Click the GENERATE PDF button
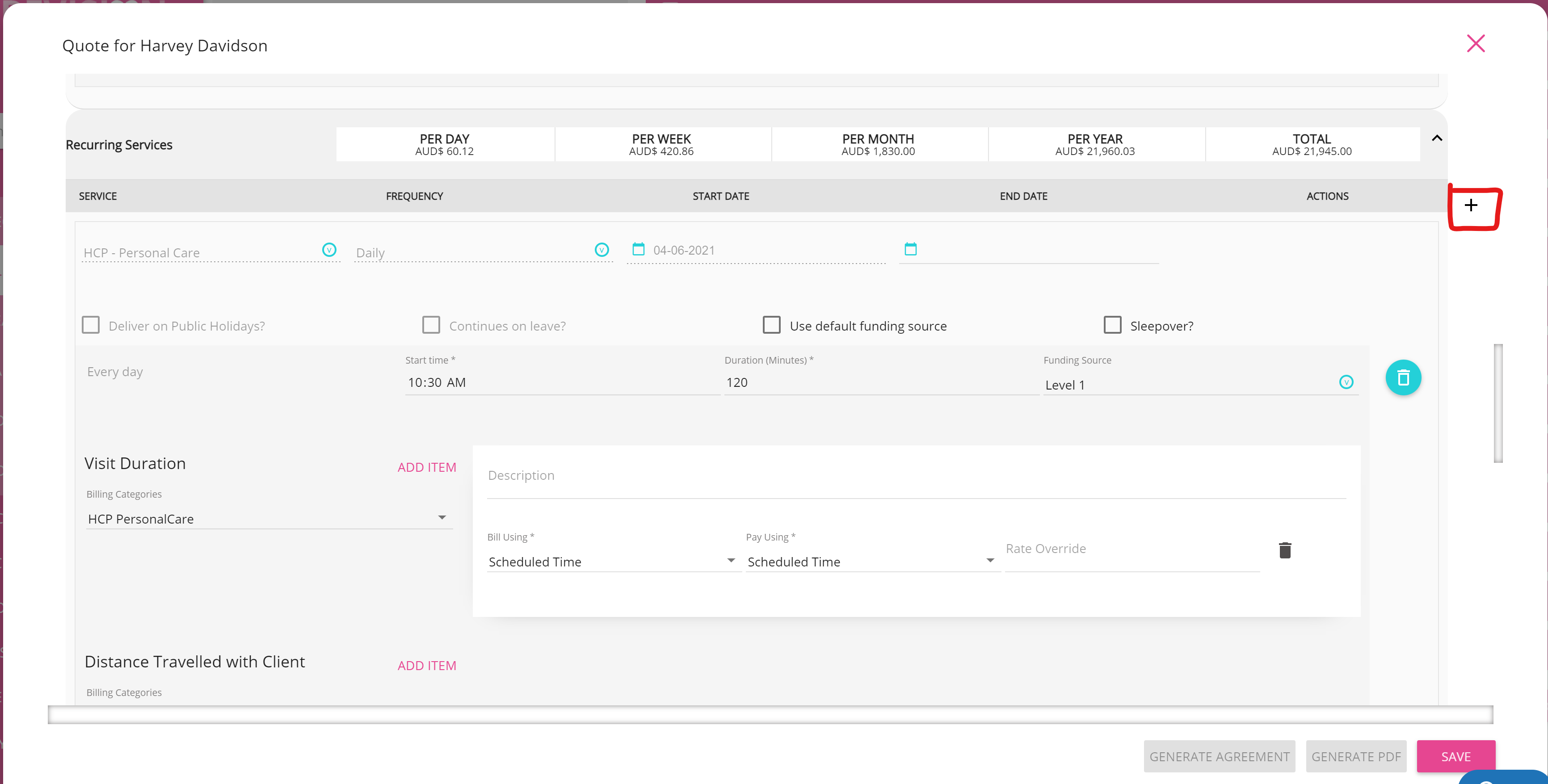Viewport: 1548px width, 784px height. pos(1356,756)
